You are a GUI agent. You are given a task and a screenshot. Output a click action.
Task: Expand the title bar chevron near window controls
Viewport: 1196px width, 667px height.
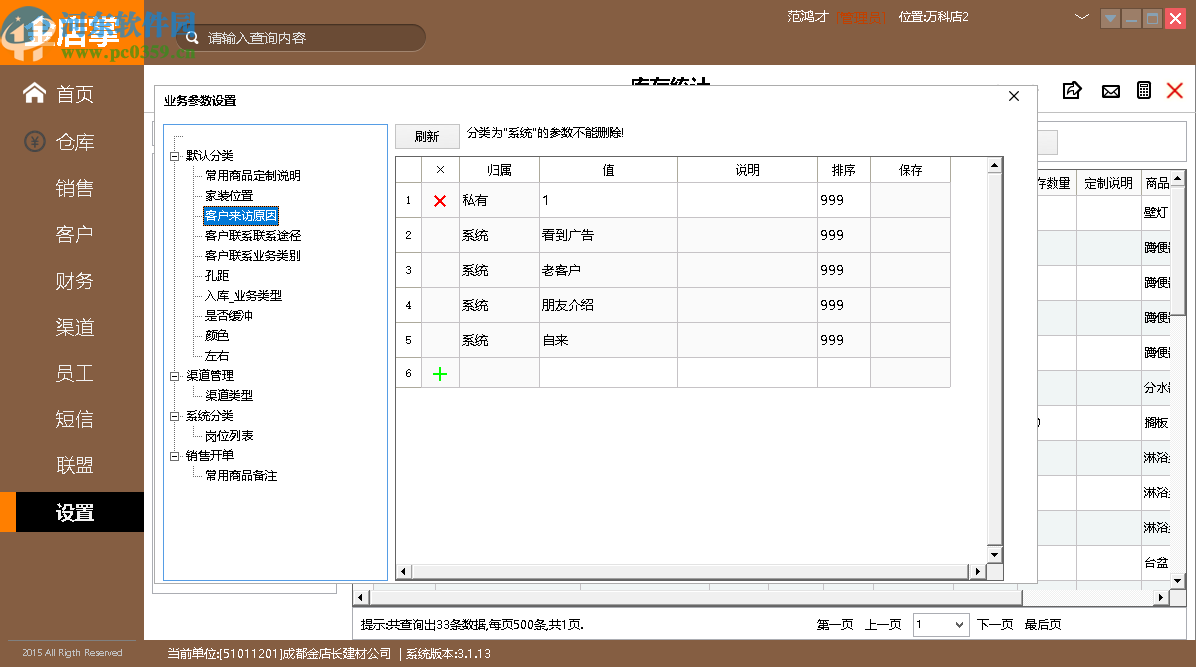click(x=1082, y=17)
